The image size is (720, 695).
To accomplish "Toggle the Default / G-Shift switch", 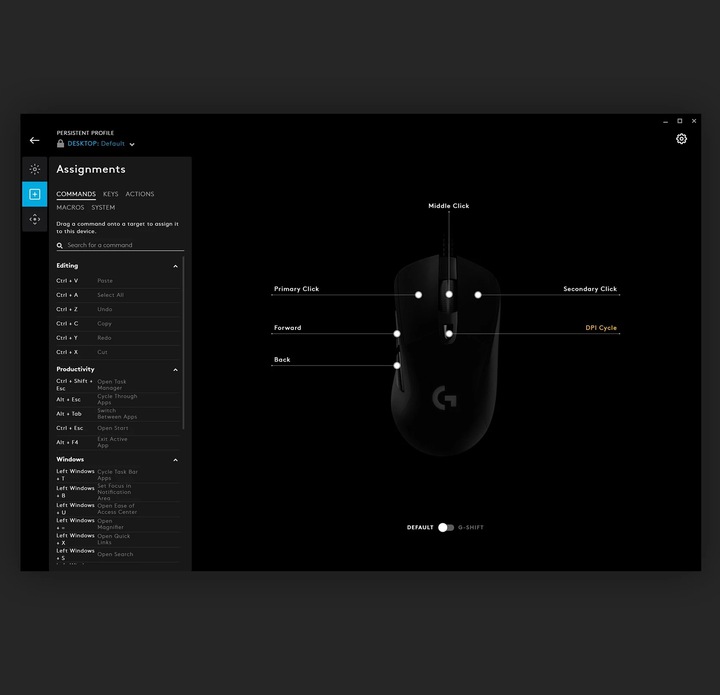I will (x=445, y=527).
